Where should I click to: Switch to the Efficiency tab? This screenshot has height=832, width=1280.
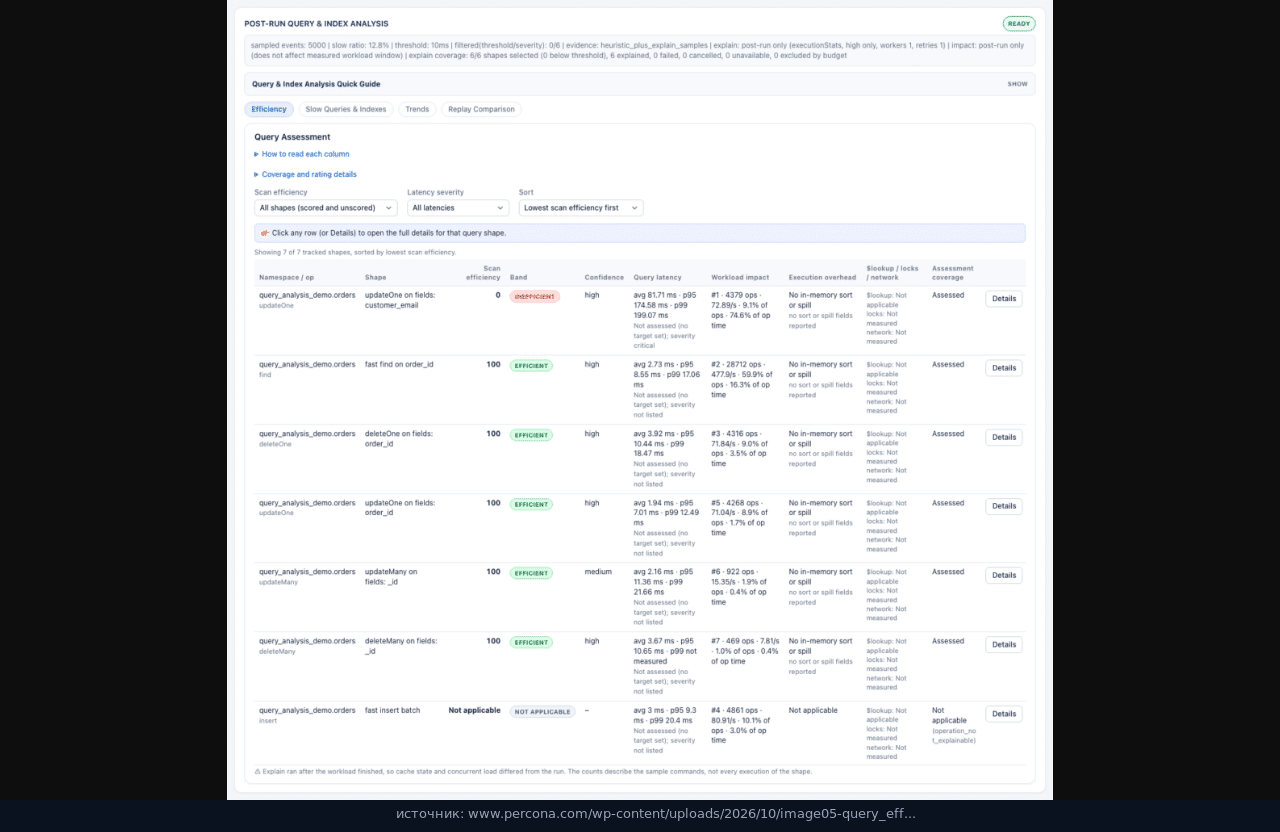pyautogui.click(x=269, y=109)
